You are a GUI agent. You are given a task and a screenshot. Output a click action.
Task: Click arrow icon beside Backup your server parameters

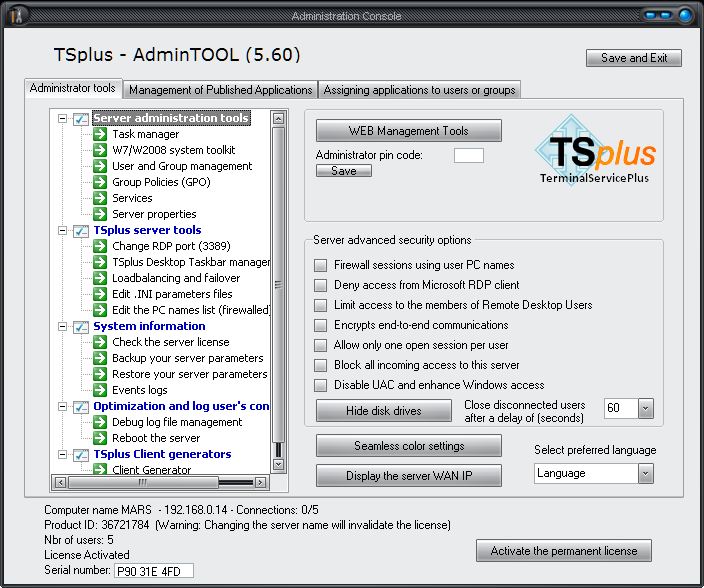[x=100, y=358]
